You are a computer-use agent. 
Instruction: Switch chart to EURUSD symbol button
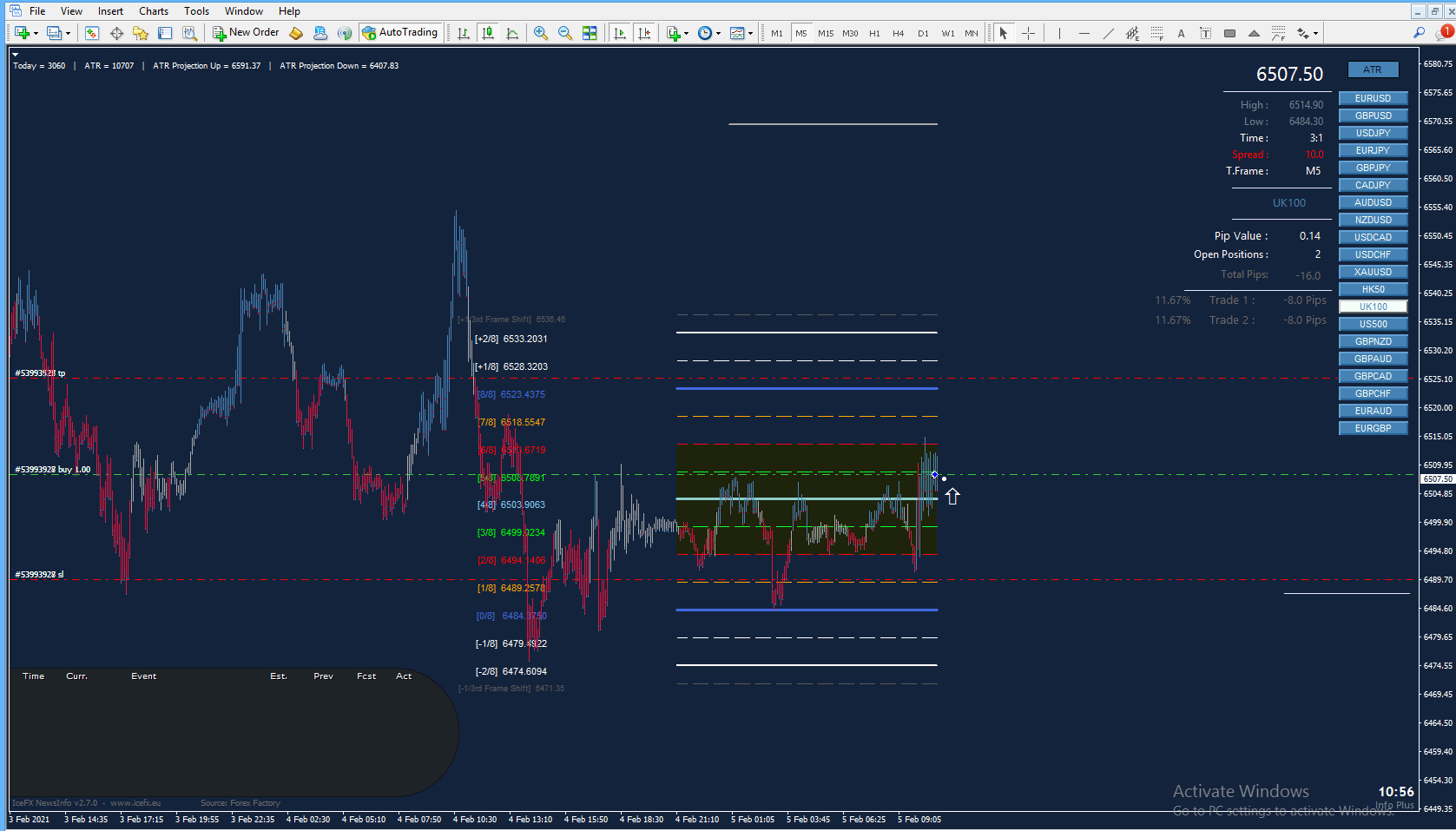point(1373,98)
